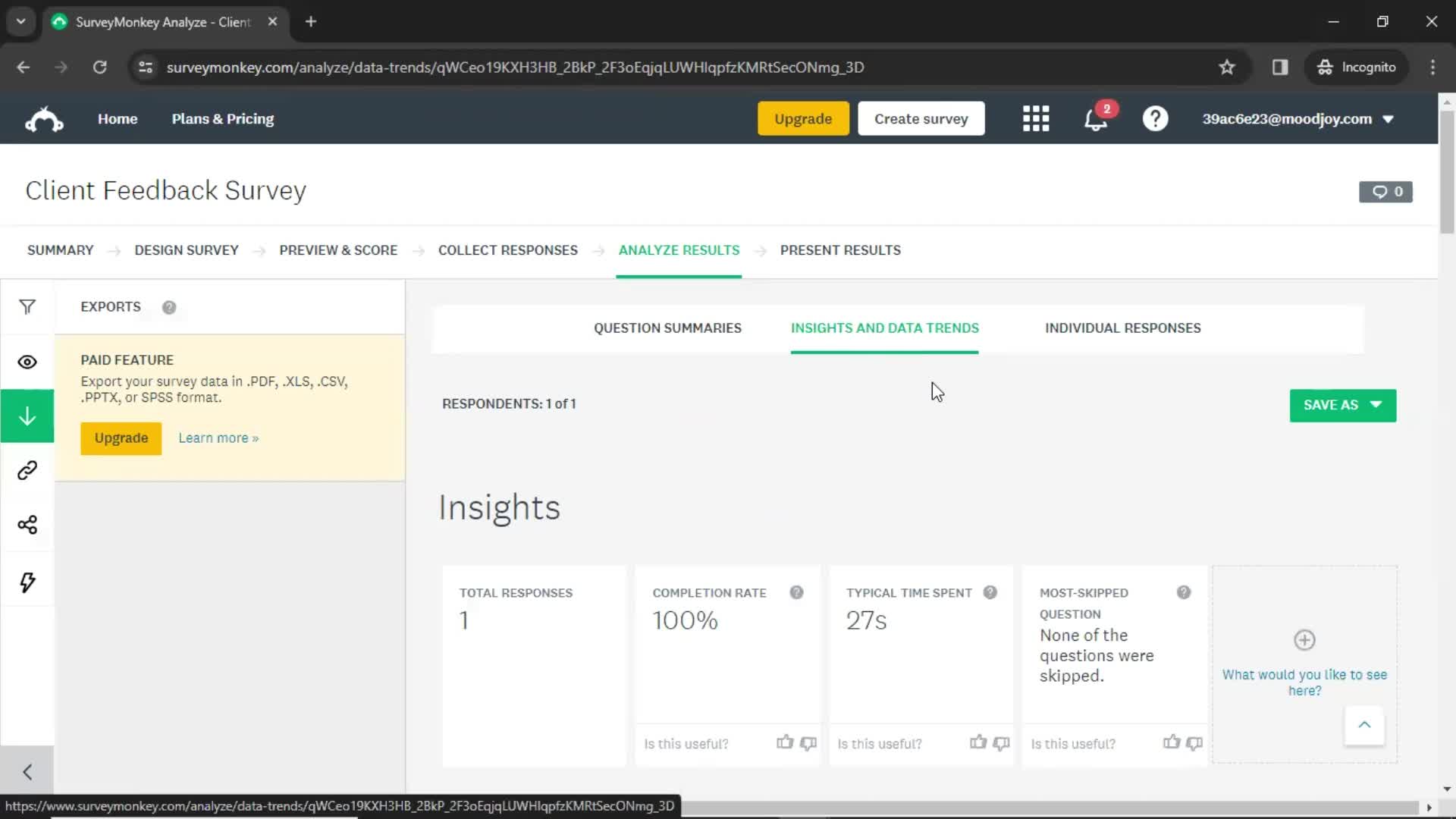Viewport: 1456px width, 819px height.
Task: Click the share icon in sidebar
Action: [x=27, y=525]
